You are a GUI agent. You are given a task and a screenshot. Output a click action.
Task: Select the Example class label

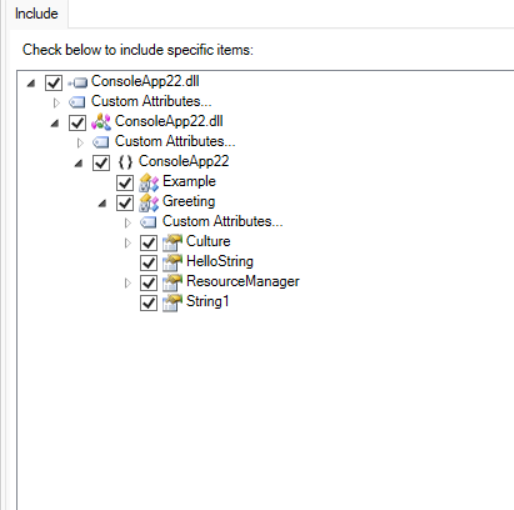(189, 182)
